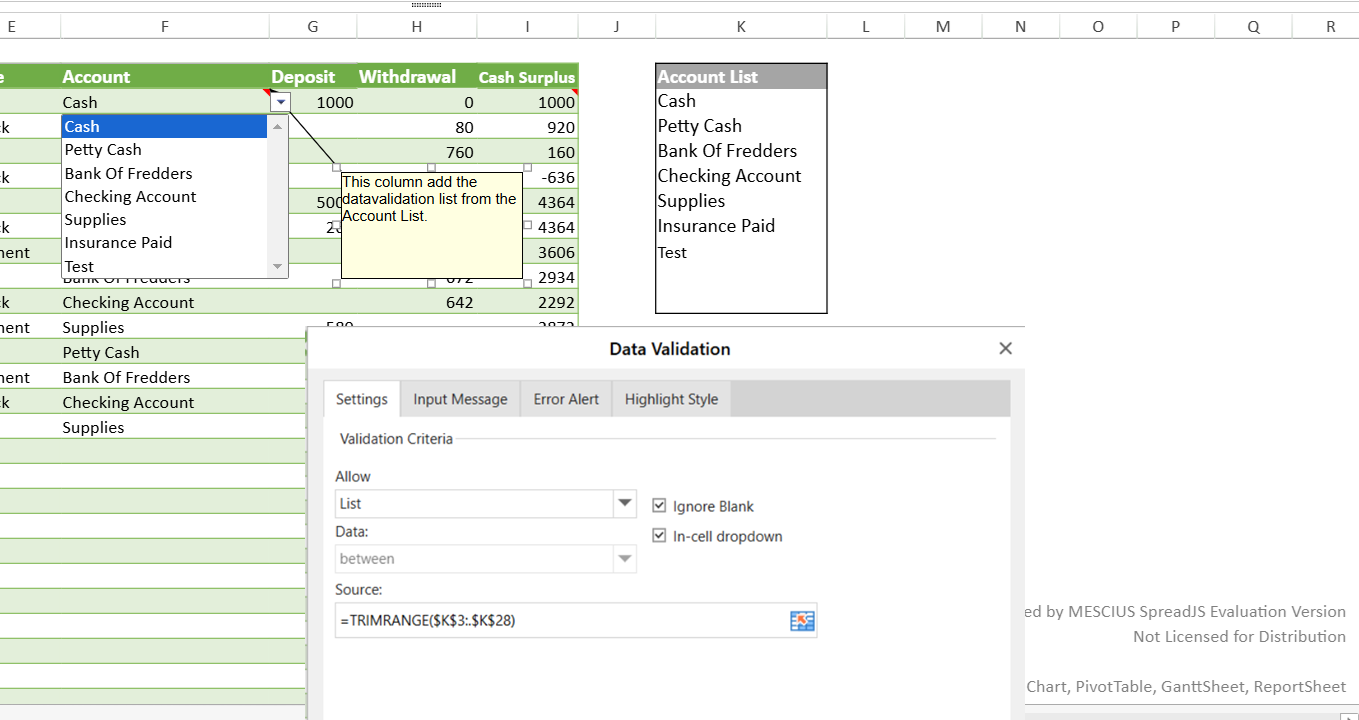The width and height of the screenshot is (1359, 720).
Task: Close the Data Validation dialog
Action: (1005, 348)
